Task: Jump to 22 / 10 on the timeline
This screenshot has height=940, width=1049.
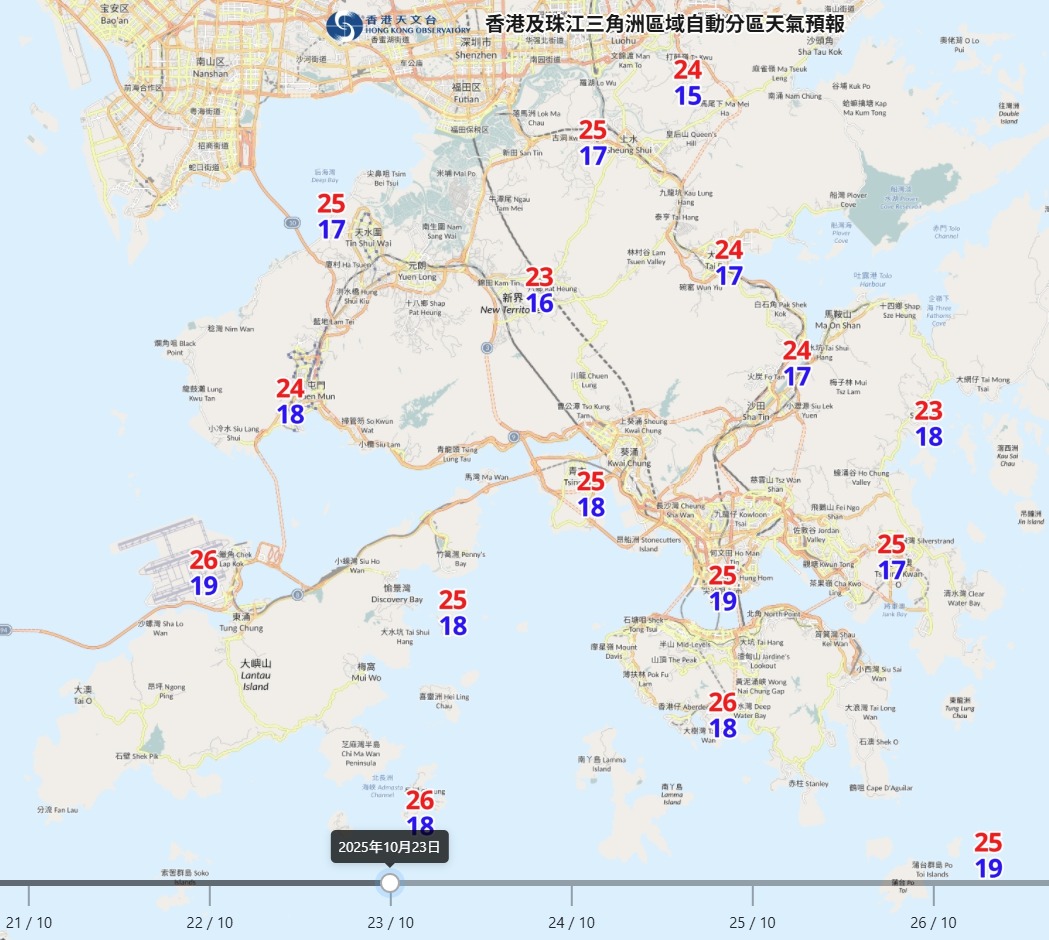Action: click(210, 922)
